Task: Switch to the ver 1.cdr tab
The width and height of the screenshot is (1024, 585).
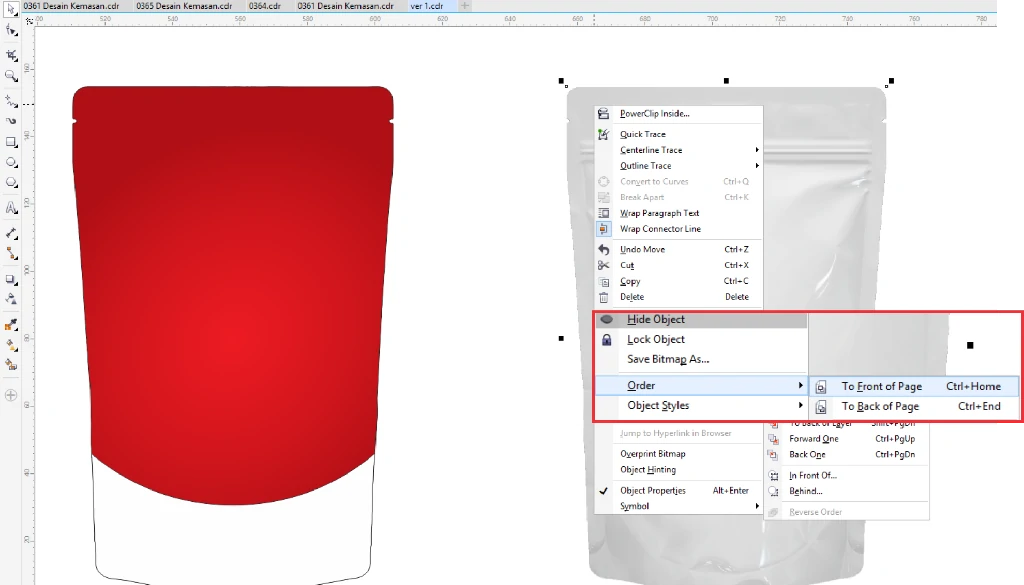Action: 426,4
